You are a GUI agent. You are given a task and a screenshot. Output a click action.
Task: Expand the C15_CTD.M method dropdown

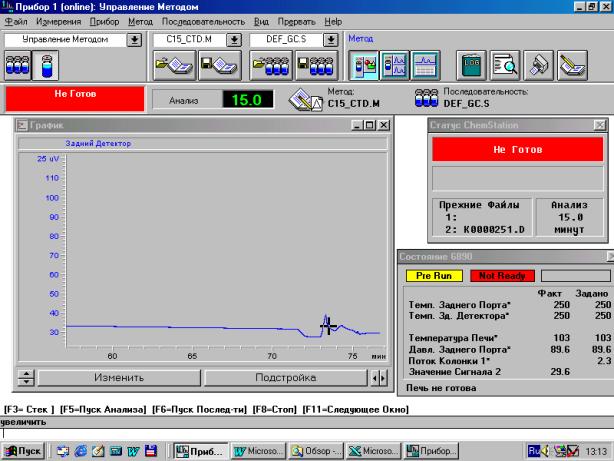coord(234,40)
